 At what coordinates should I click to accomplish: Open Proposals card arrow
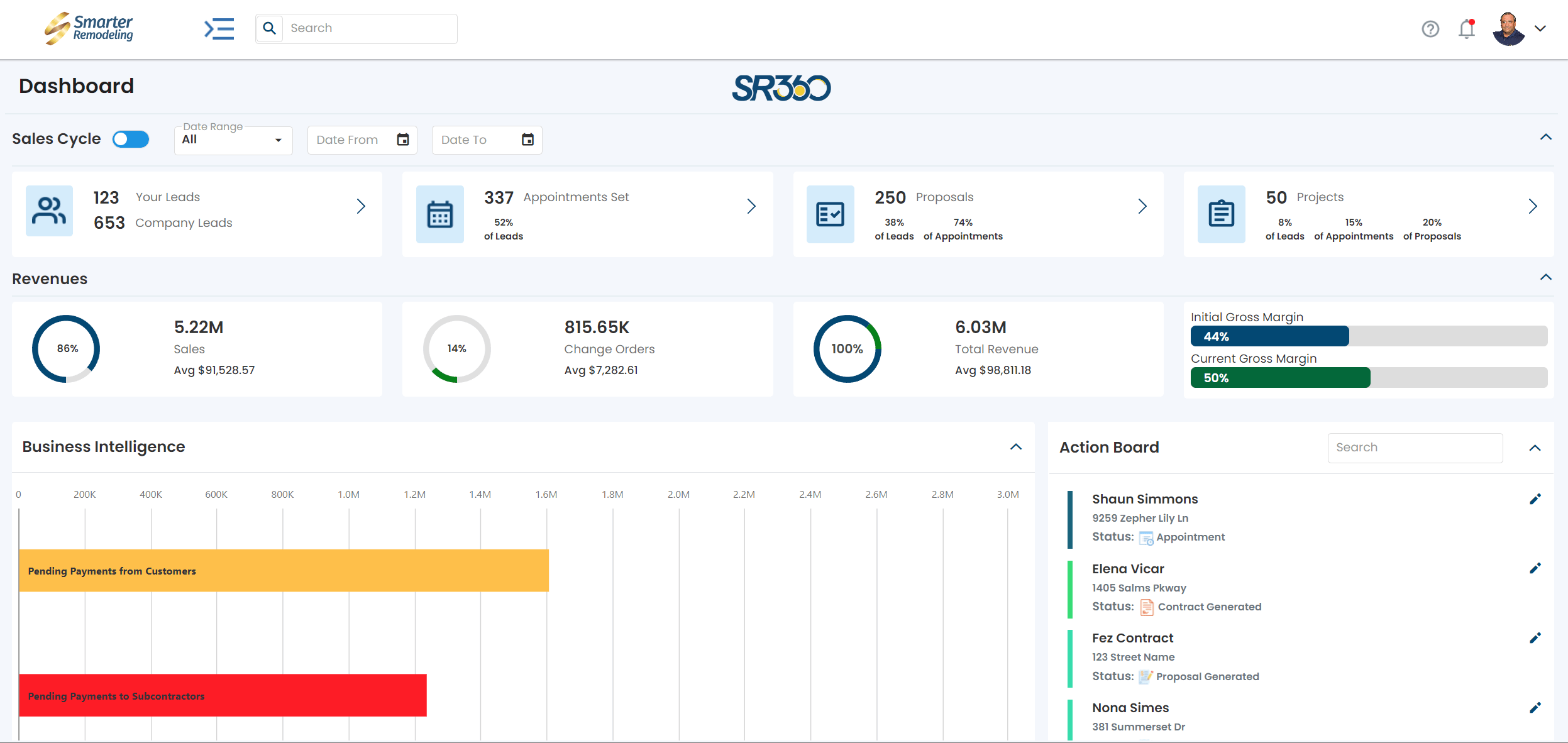click(x=1142, y=206)
